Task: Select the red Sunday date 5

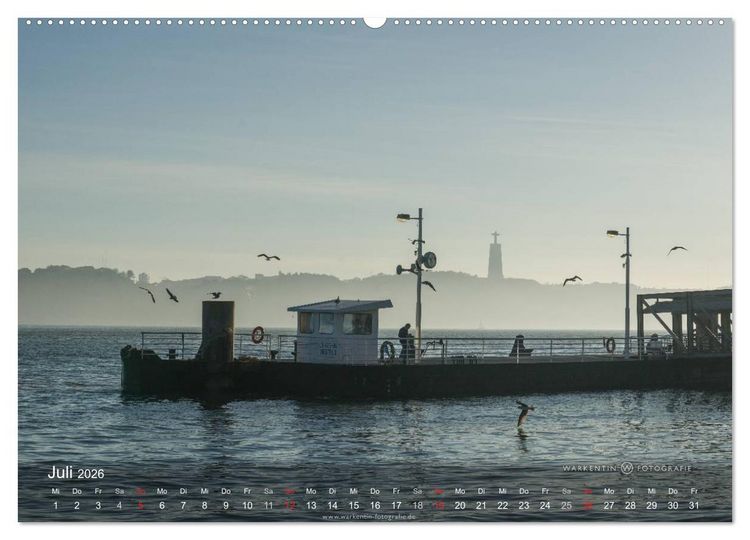Action: point(141,505)
